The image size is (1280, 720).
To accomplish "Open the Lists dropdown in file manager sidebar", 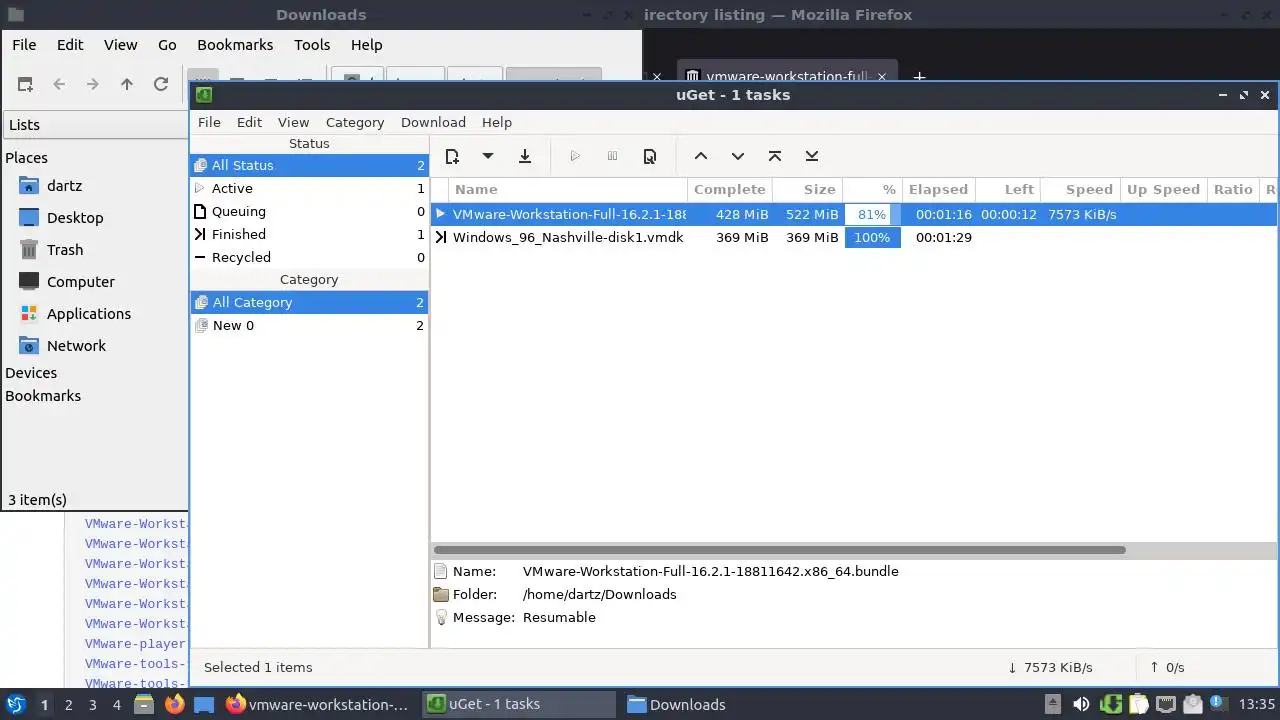I will click(x=96, y=125).
